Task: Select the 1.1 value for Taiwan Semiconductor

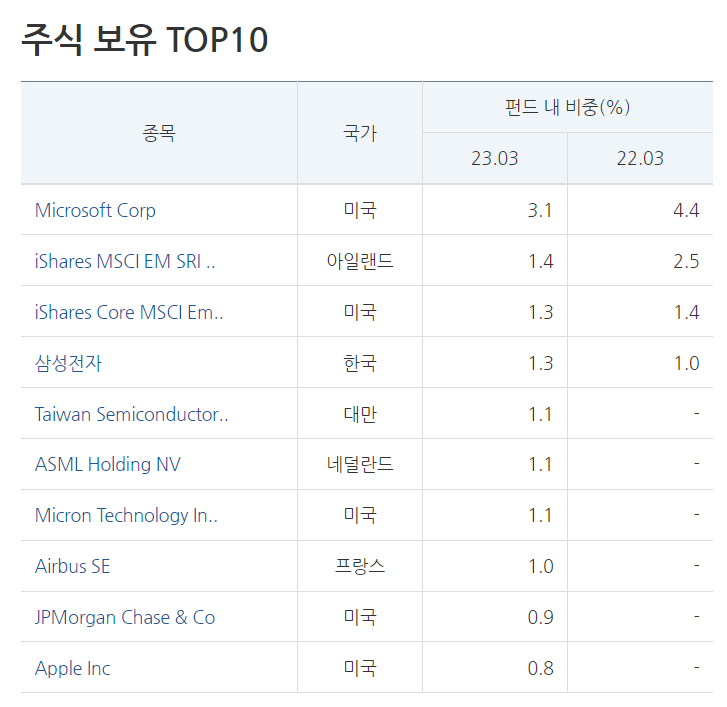Action: click(540, 414)
